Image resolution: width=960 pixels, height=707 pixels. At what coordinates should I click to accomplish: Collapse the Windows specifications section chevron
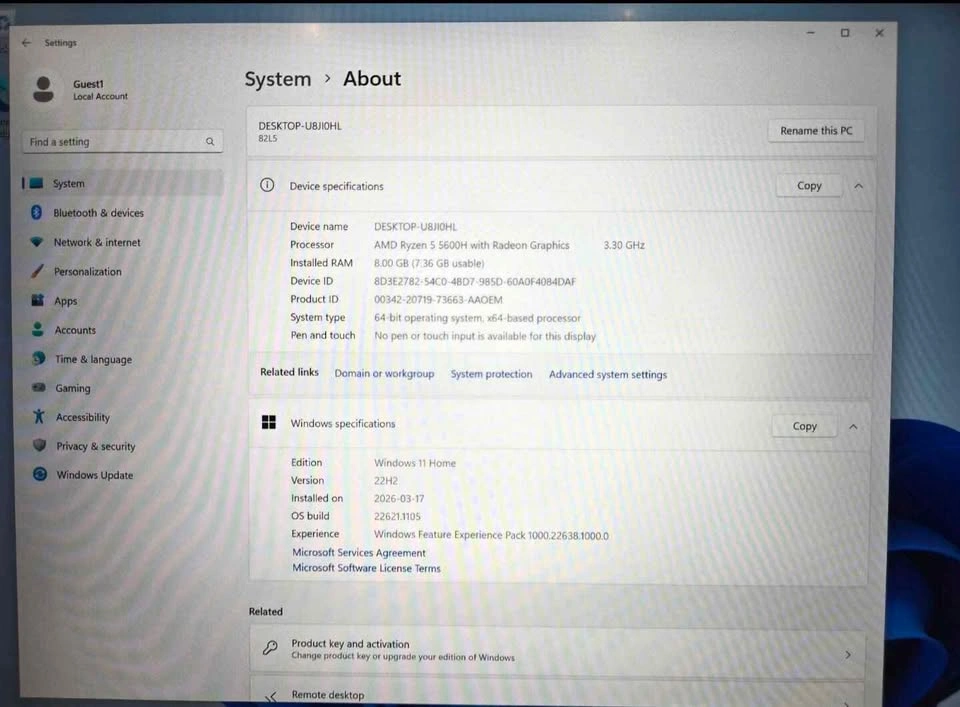(x=853, y=427)
